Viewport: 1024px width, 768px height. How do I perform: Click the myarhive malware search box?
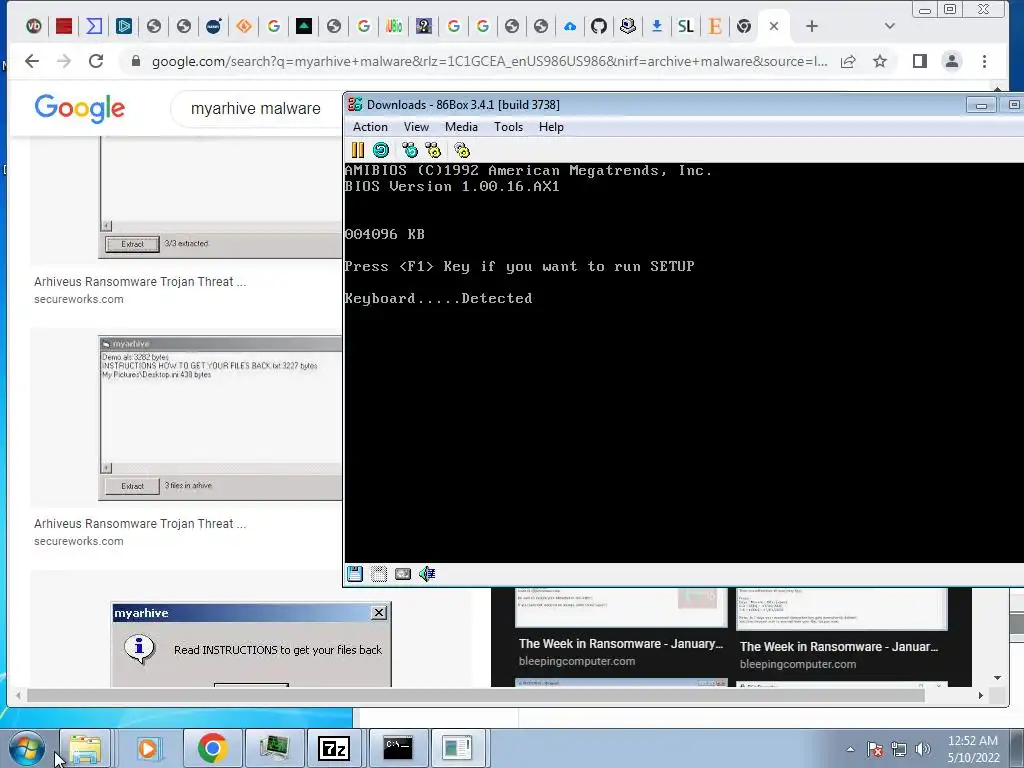[255, 108]
